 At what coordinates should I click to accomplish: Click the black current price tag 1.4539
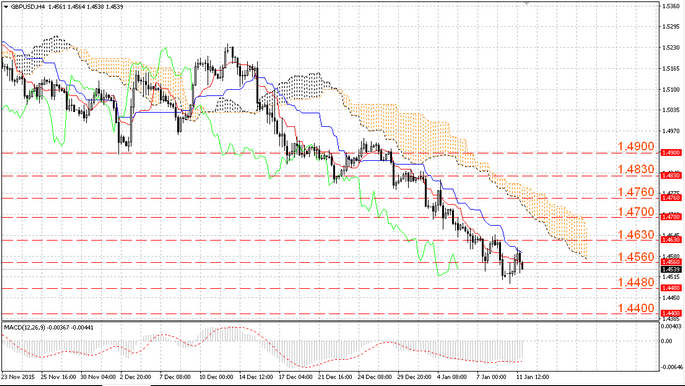click(x=671, y=269)
